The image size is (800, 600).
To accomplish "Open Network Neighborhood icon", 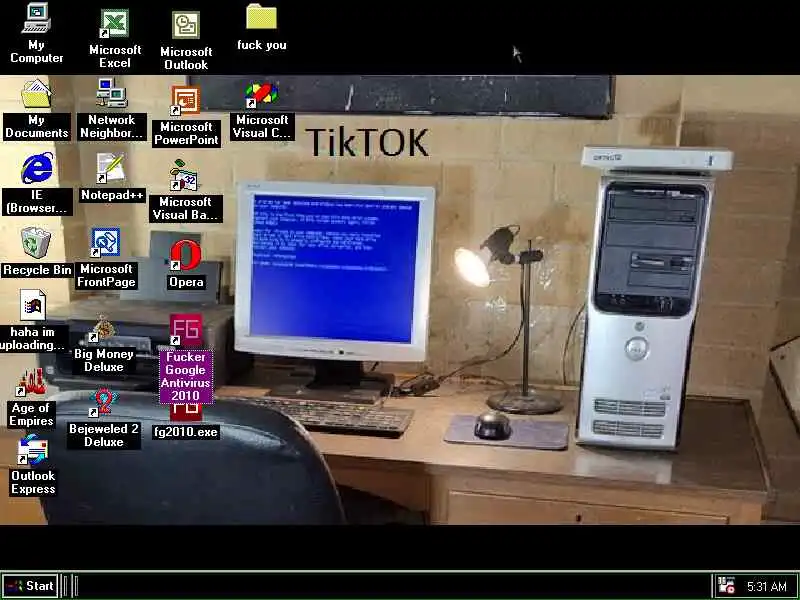I will click(111, 93).
